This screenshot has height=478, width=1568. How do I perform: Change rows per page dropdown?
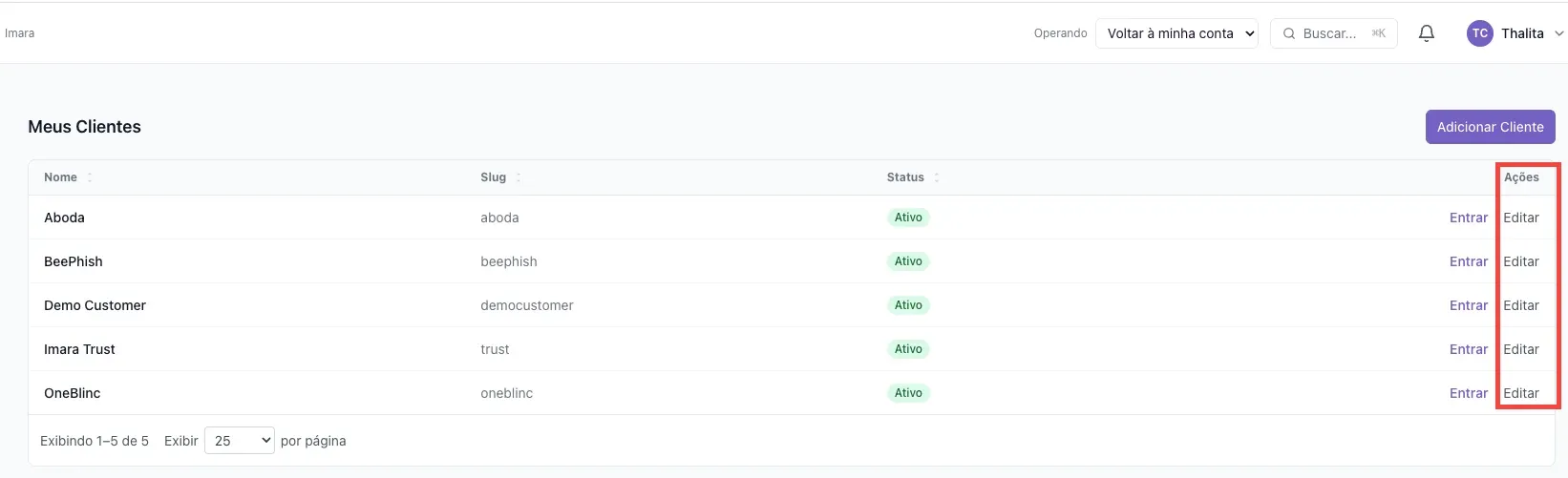tap(240, 441)
